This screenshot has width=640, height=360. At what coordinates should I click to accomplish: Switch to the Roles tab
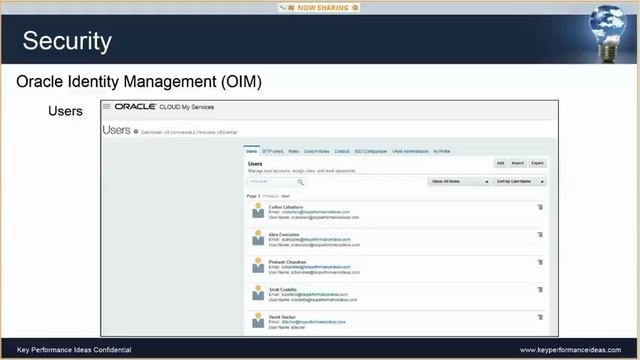(294, 151)
